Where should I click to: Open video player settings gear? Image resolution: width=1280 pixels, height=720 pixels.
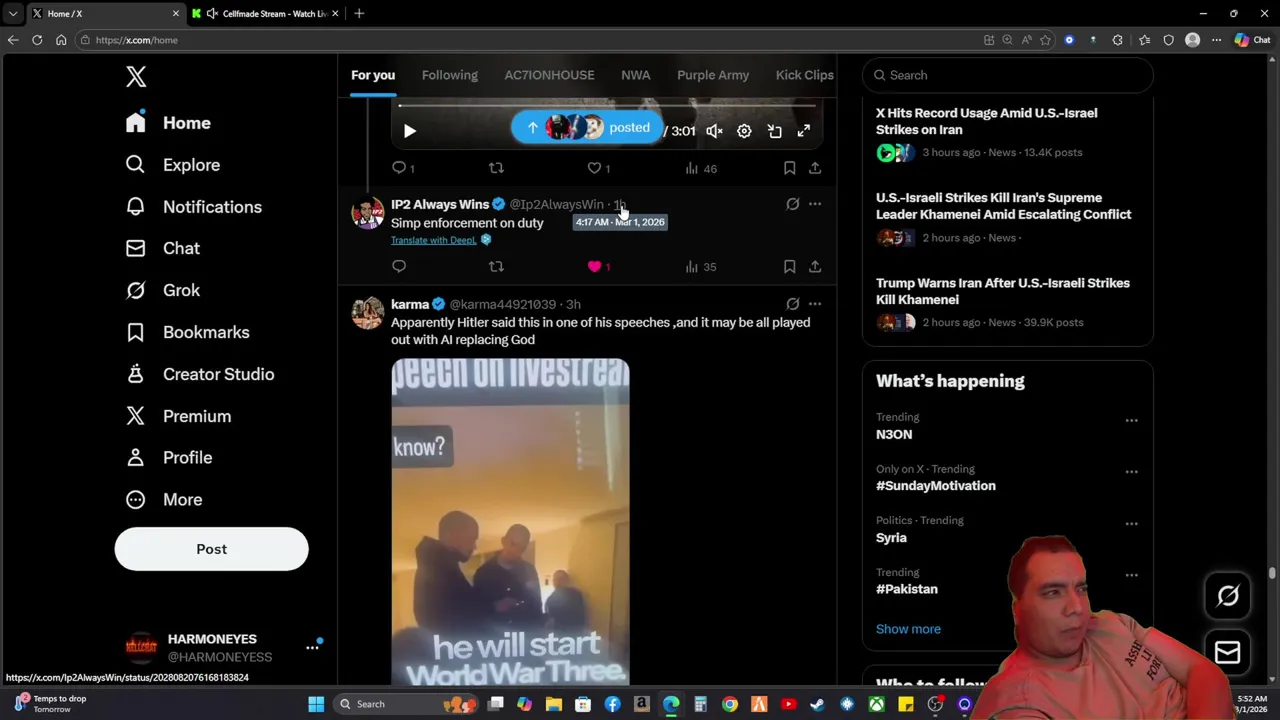pos(744,131)
